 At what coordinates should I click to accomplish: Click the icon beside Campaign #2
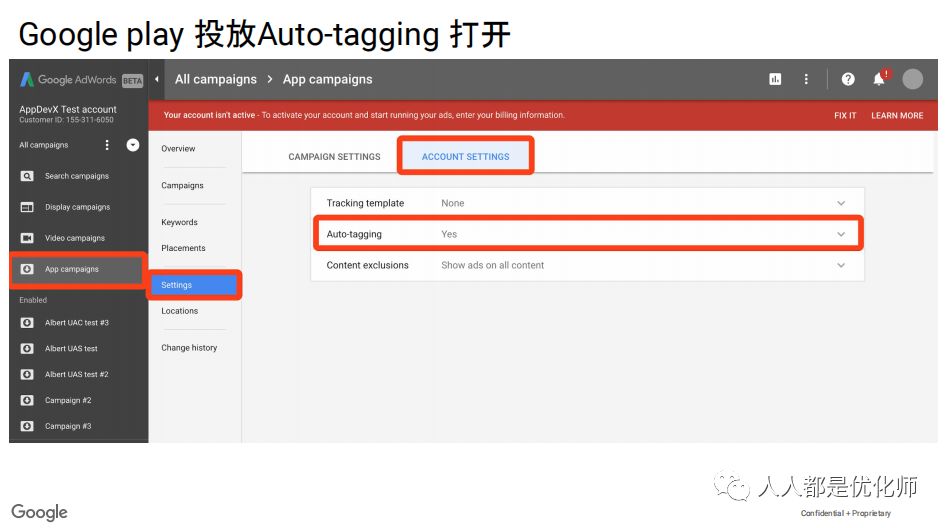click(x=27, y=400)
